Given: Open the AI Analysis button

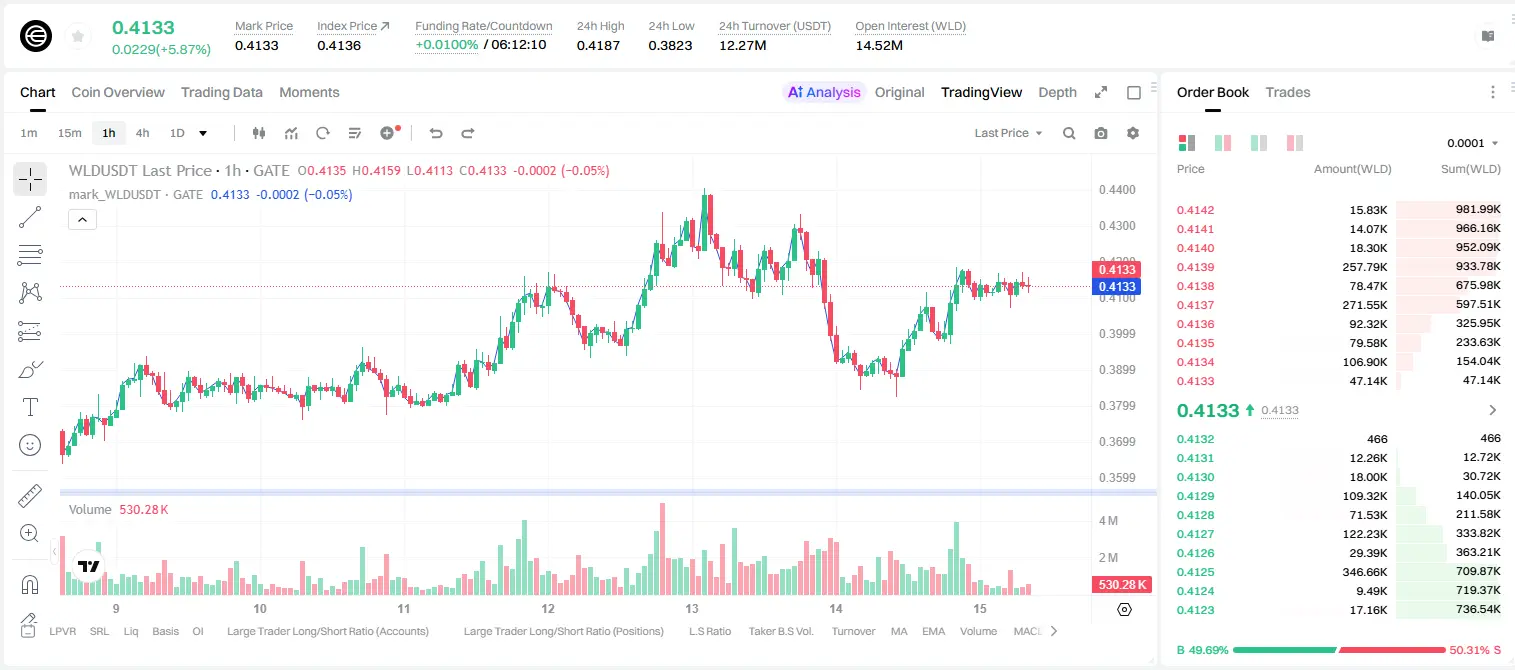Looking at the screenshot, I should point(824,92).
